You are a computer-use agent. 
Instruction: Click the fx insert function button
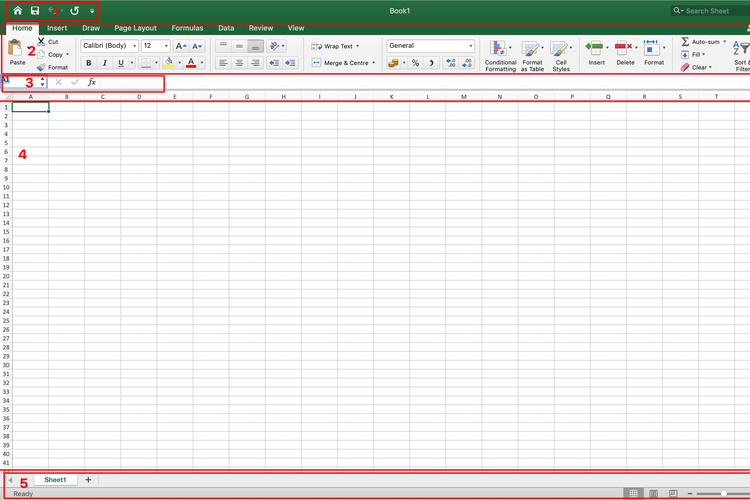pyautogui.click(x=91, y=82)
